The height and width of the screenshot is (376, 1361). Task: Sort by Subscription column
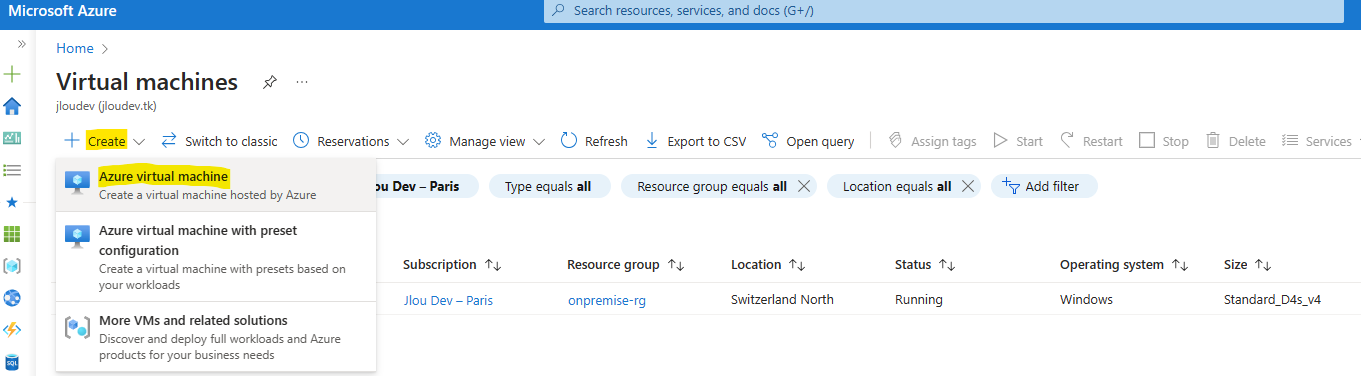coord(451,265)
